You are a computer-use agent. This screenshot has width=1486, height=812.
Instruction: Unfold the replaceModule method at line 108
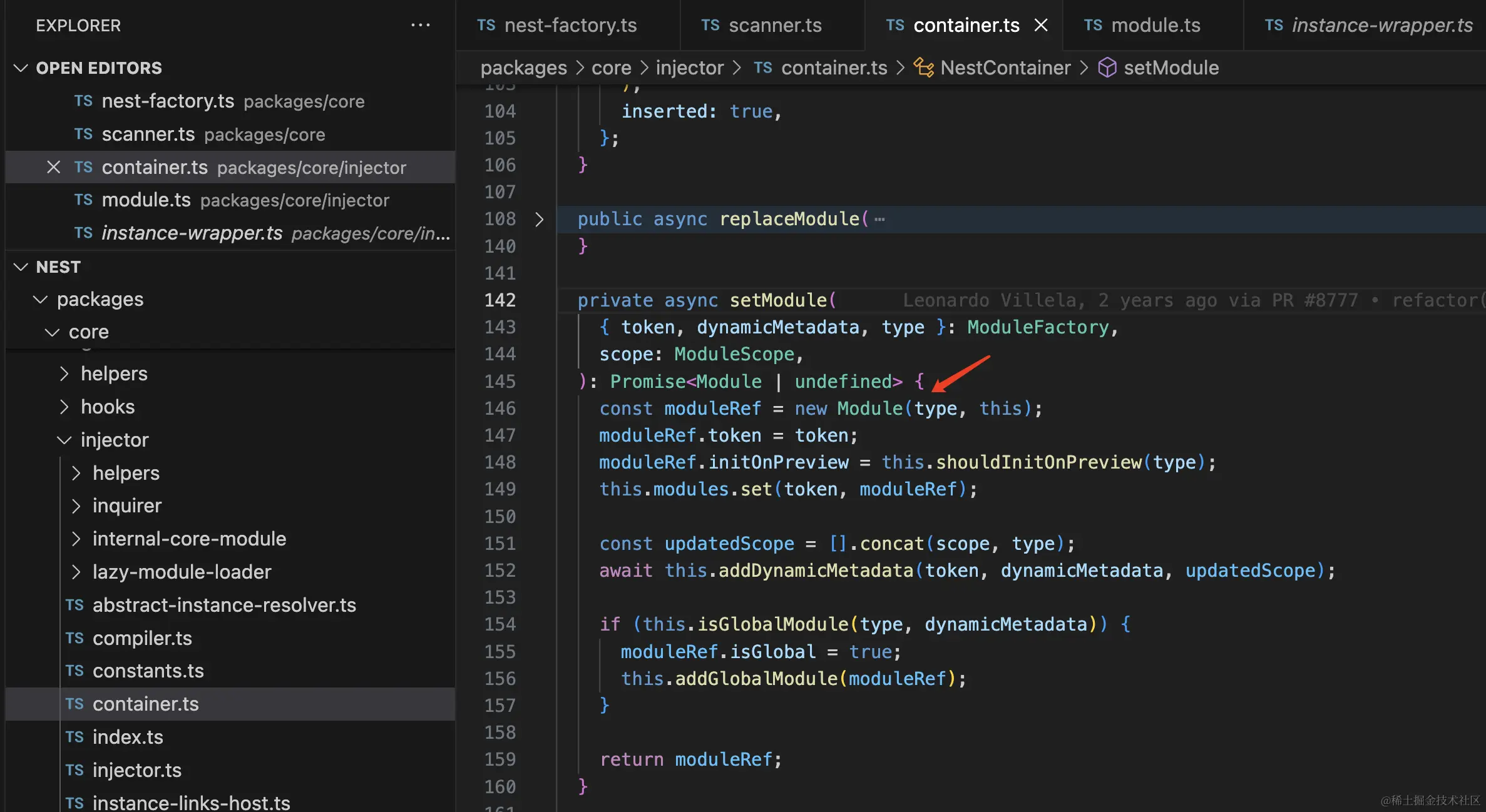click(539, 219)
